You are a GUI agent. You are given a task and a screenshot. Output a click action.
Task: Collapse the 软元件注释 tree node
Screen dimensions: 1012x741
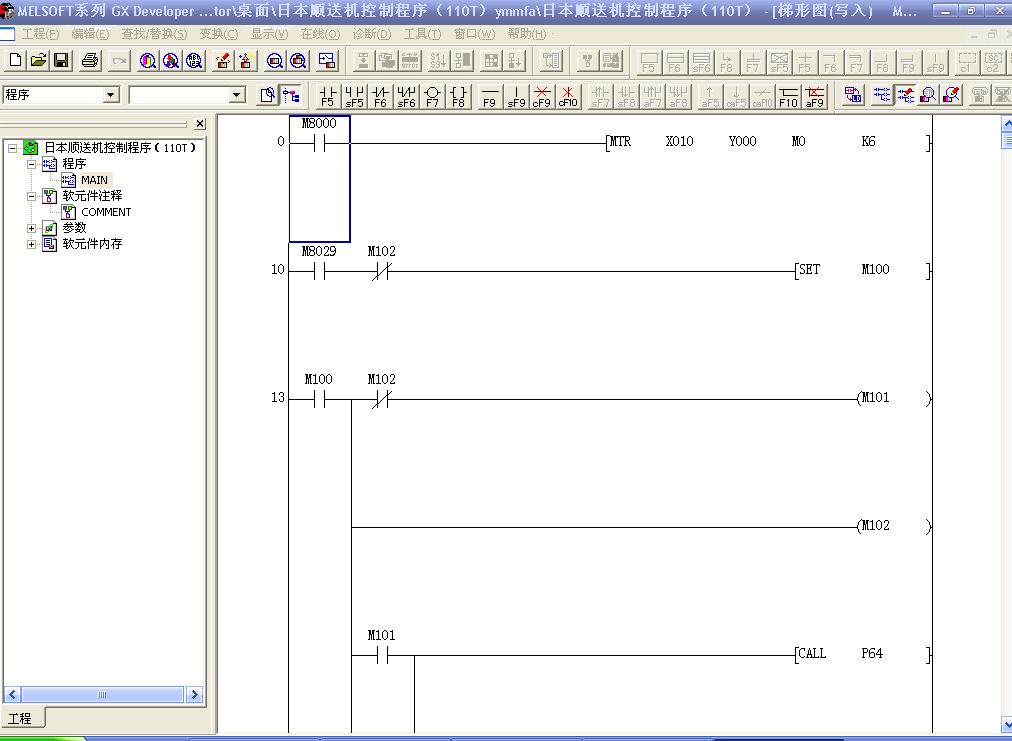pos(32,196)
